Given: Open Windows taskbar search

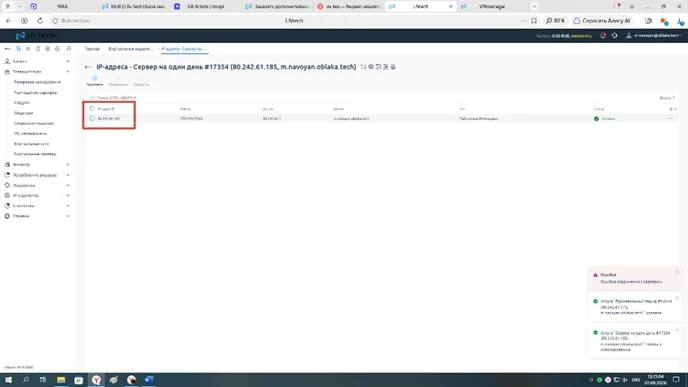Looking at the screenshot, I should click(x=26, y=380).
